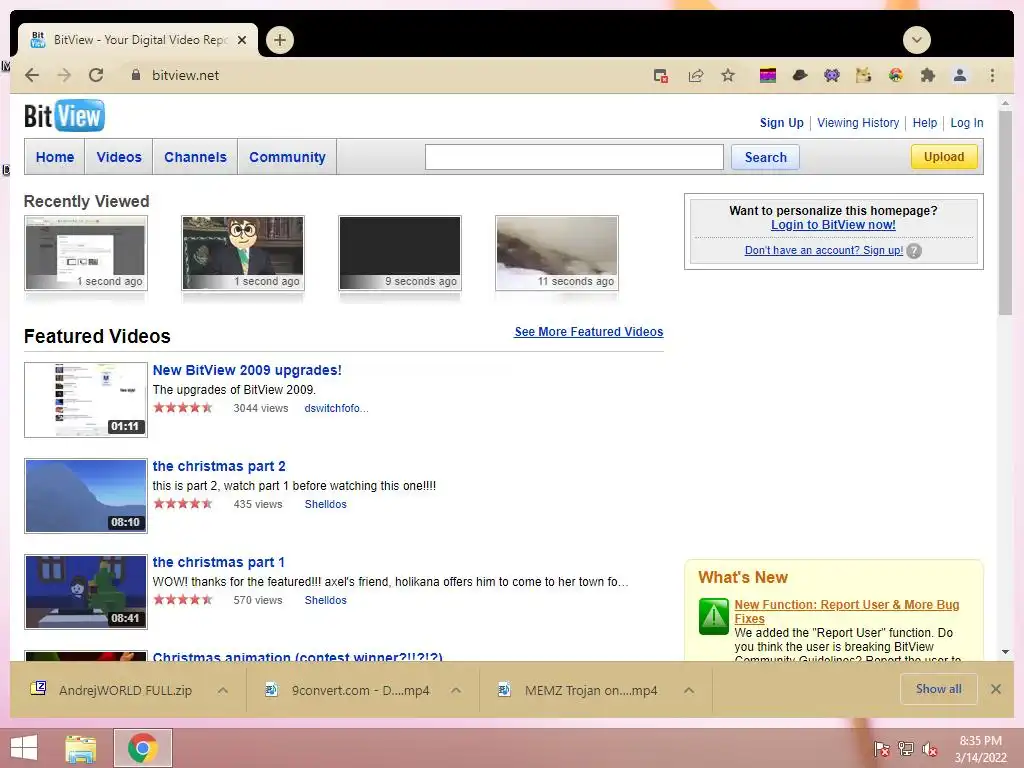
Task: Click the network tray icon
Action: (906, 748)
